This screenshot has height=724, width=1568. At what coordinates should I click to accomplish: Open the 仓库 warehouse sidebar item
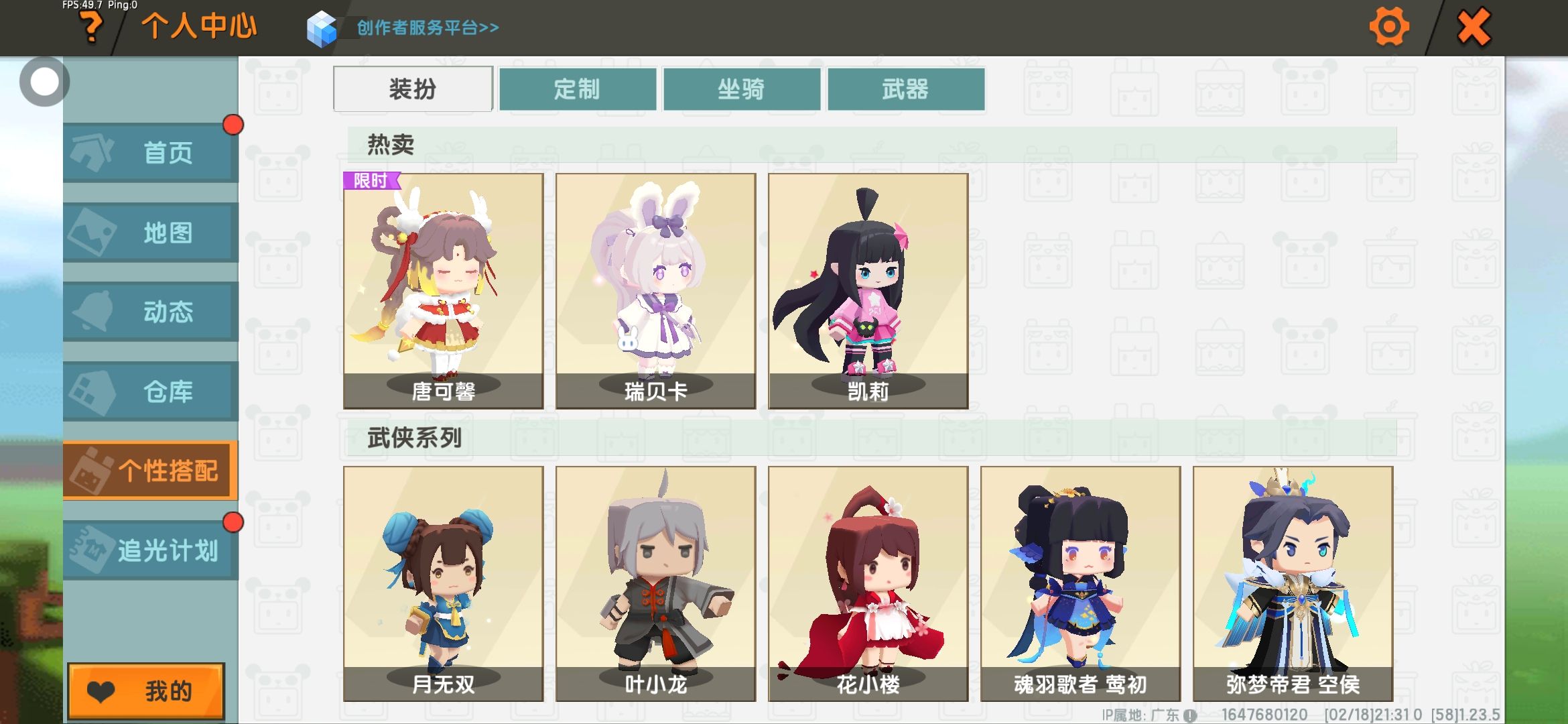[151, 391]
